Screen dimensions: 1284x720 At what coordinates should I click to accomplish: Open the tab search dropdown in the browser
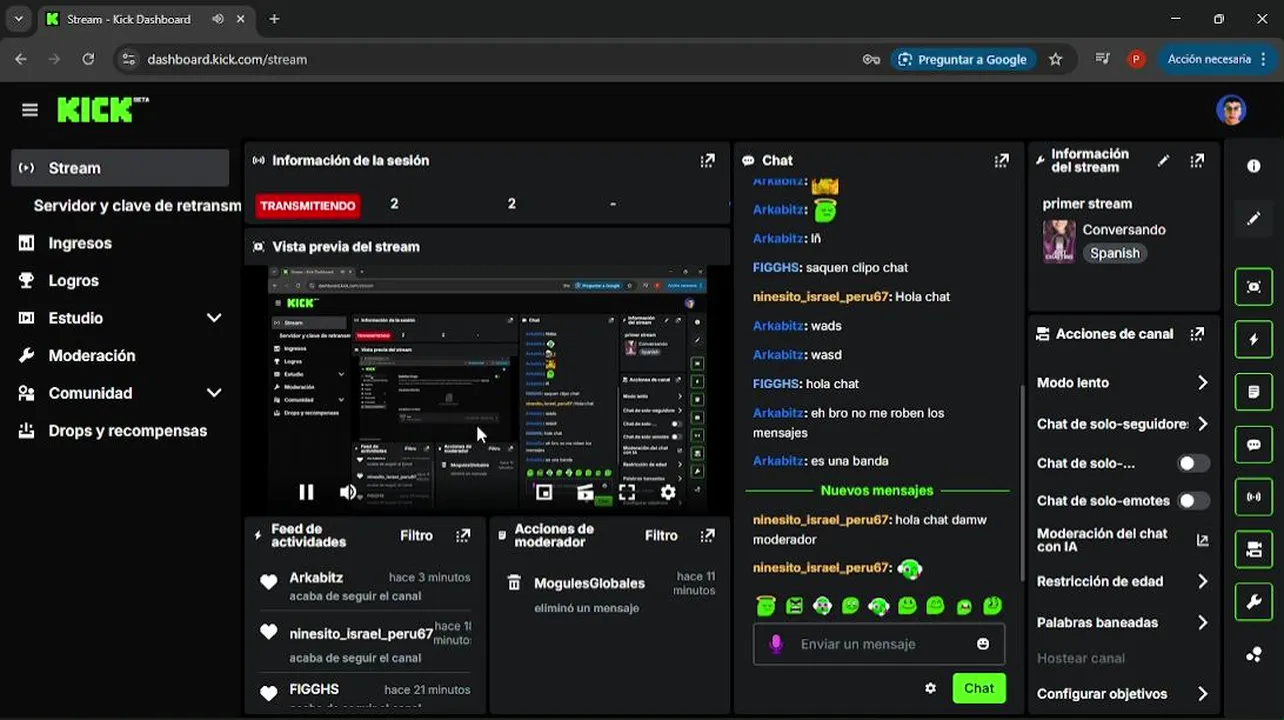[18, 19]
